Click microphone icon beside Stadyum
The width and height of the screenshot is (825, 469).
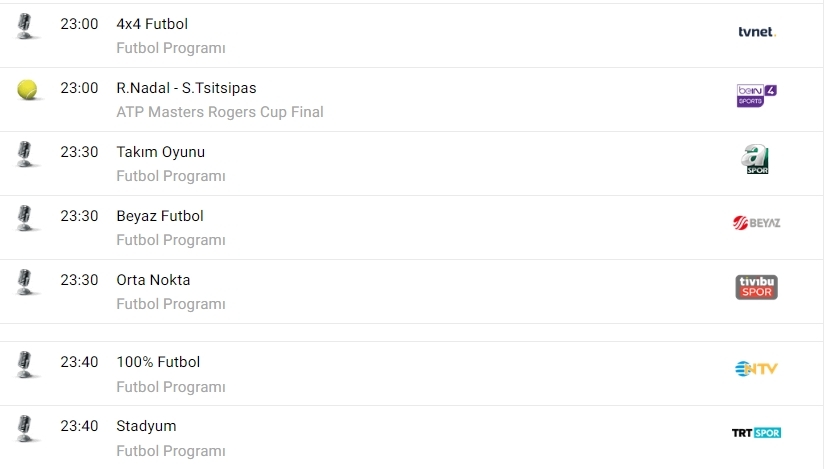27,428
